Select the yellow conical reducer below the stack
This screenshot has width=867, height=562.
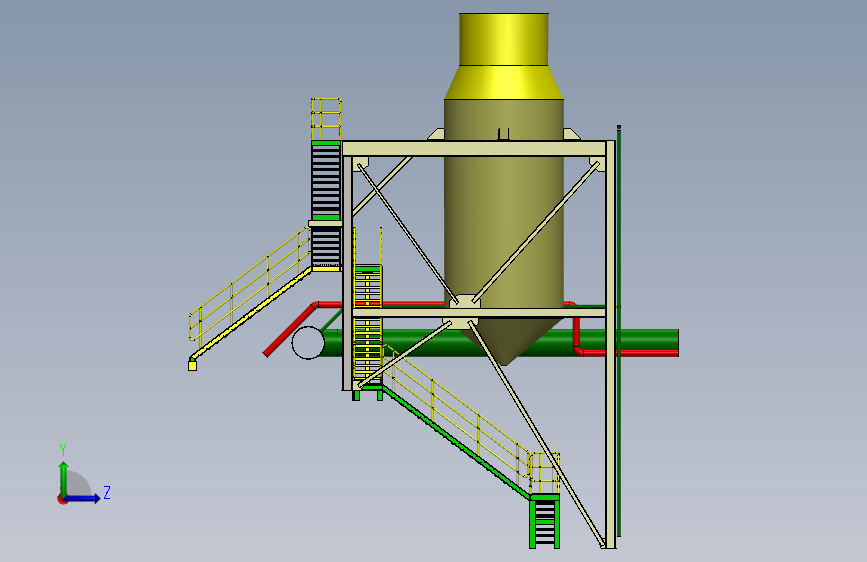pos(504,82)
